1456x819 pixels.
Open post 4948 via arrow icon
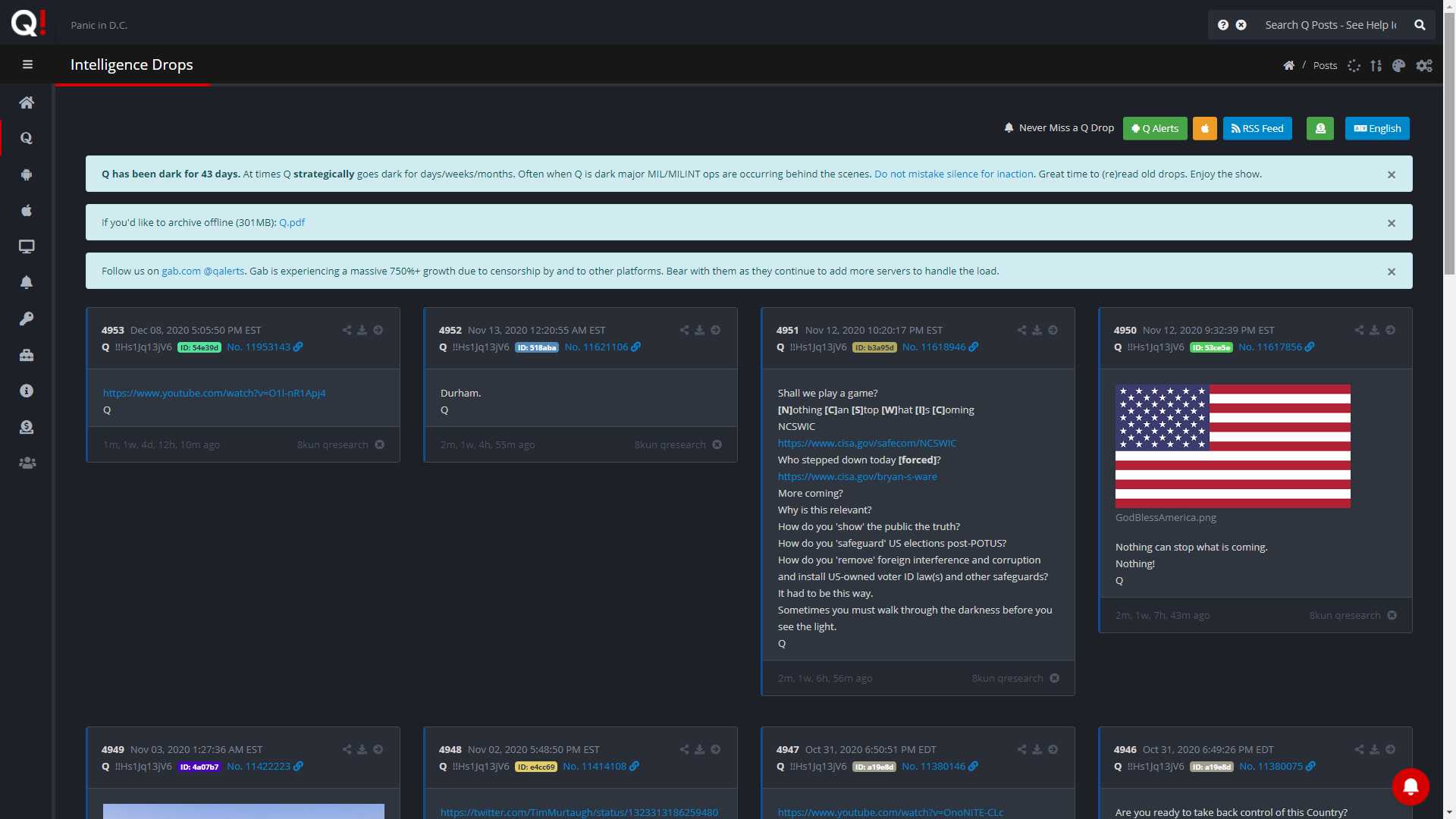[x=715, y=749]
